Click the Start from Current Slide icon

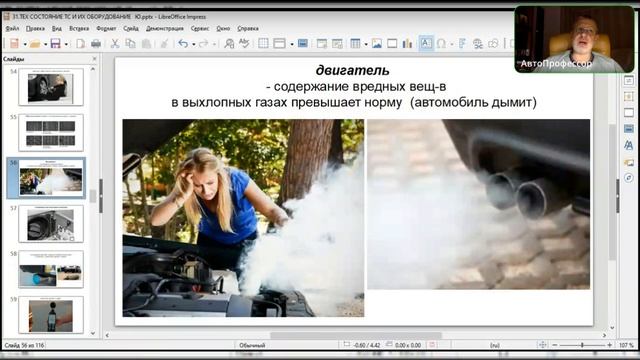[x=337, y=43]
